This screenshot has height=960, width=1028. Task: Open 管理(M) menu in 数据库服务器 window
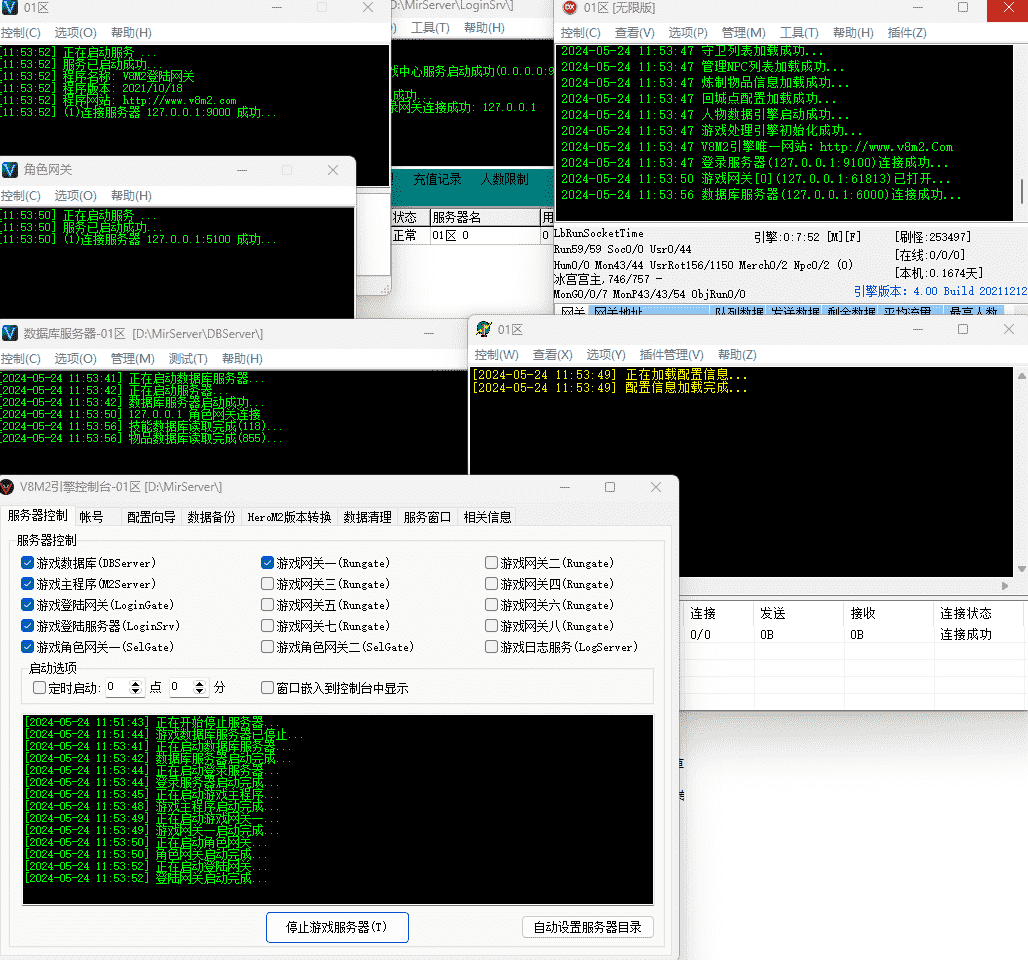[x=133, y=359]
